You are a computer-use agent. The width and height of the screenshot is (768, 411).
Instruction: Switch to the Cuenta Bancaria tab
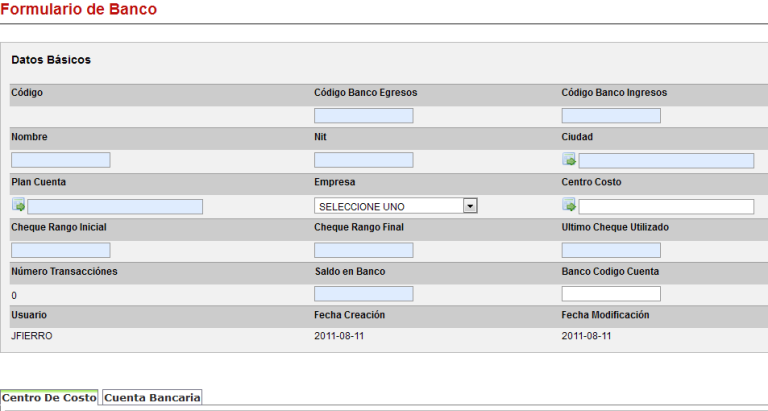(x=153, y=398)
